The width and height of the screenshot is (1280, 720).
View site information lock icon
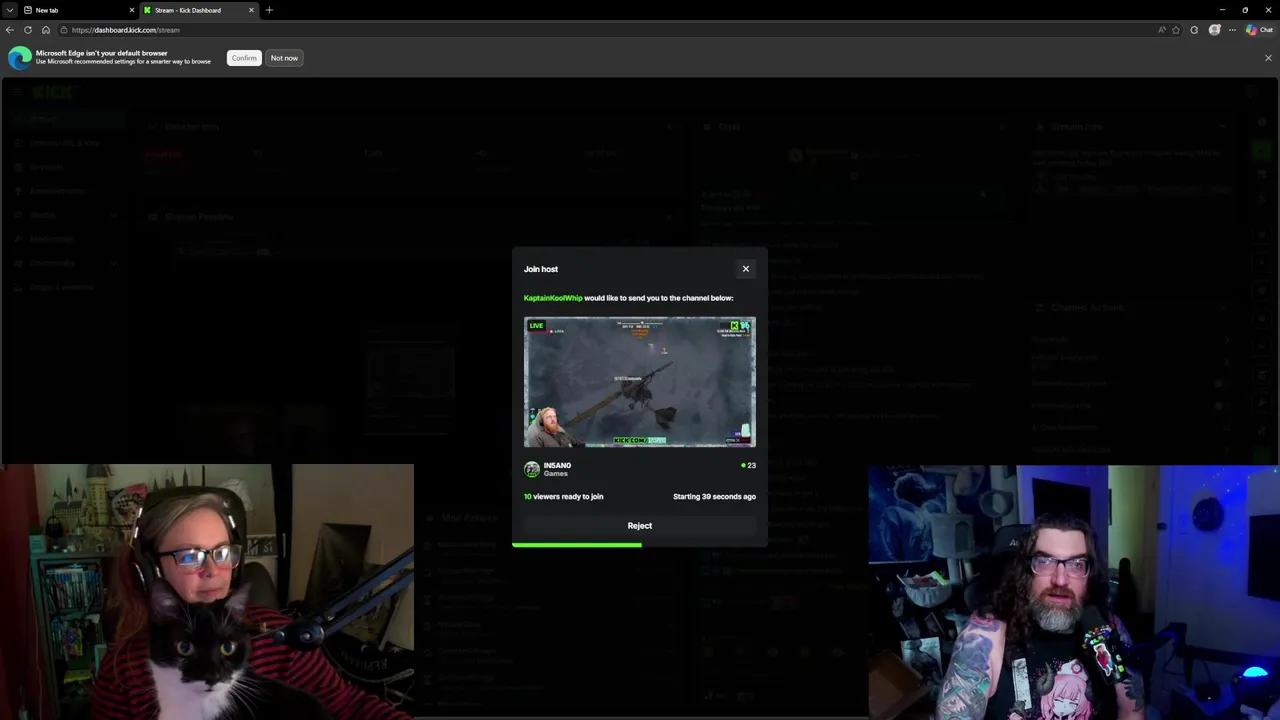(65, 30)
